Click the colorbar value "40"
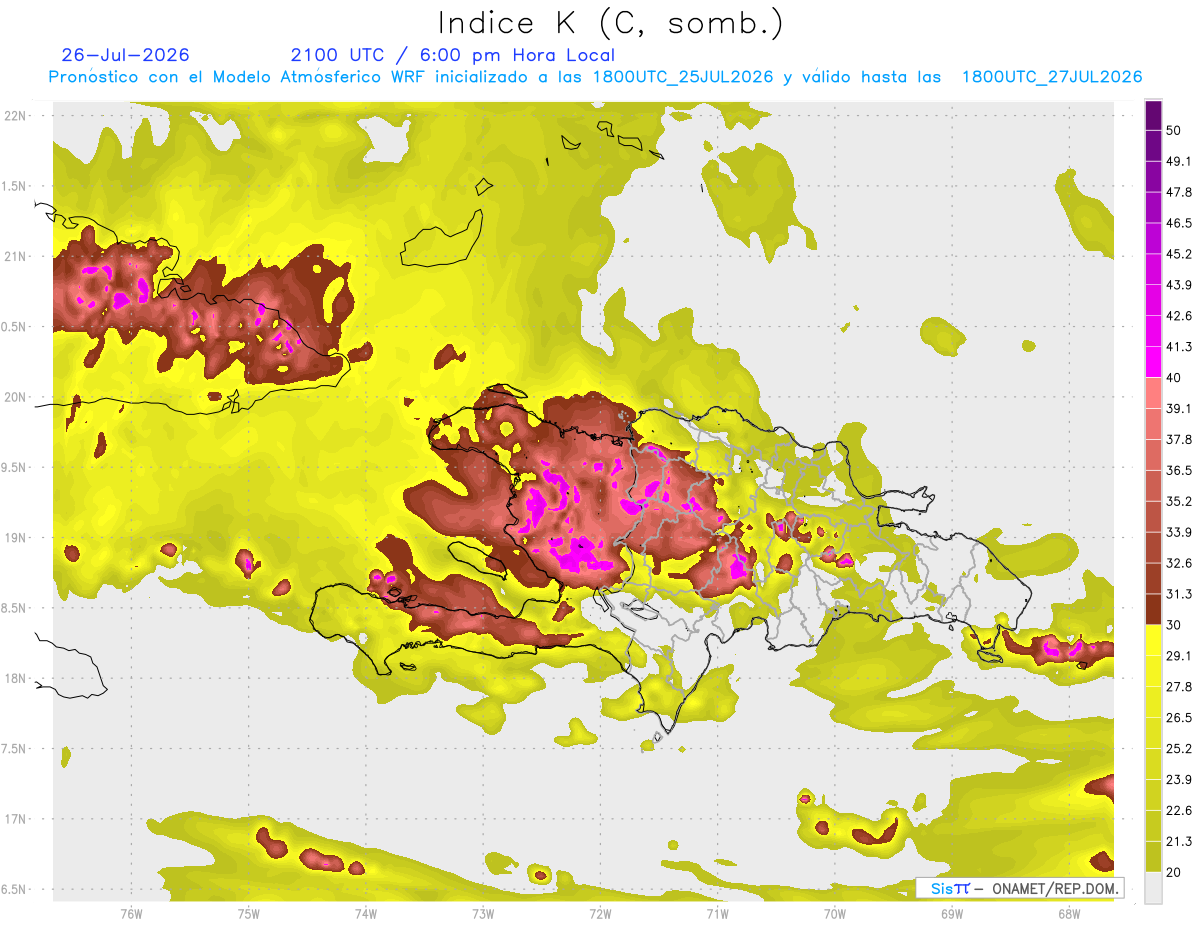The width and height of the screenshot is (1200, 927). 1175,377
